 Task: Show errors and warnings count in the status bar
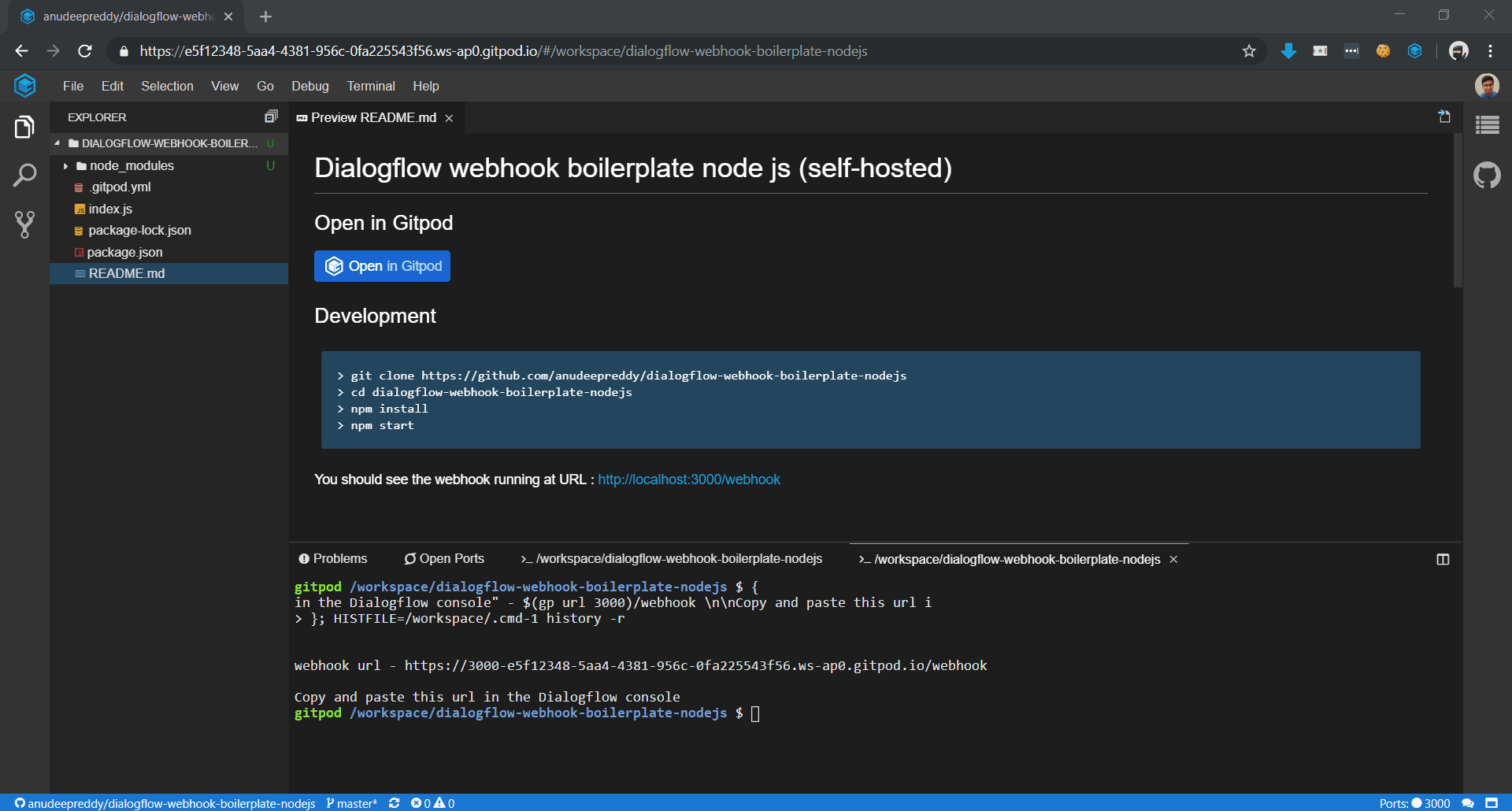(x=432, y=803)
